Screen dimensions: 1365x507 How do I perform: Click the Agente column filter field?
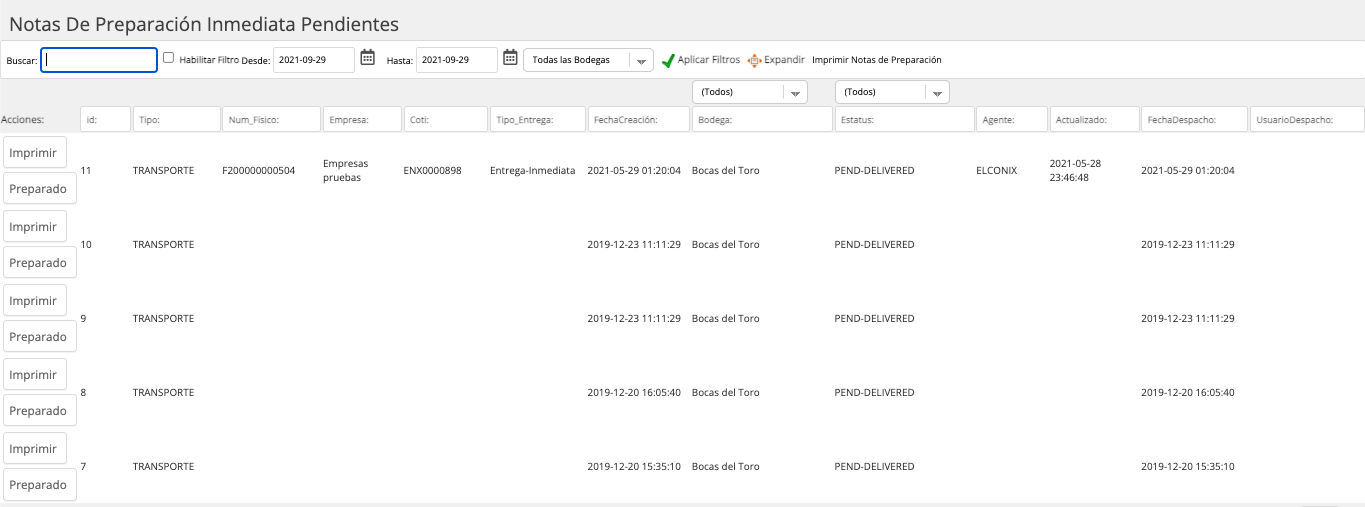[x=1012, y=119]
